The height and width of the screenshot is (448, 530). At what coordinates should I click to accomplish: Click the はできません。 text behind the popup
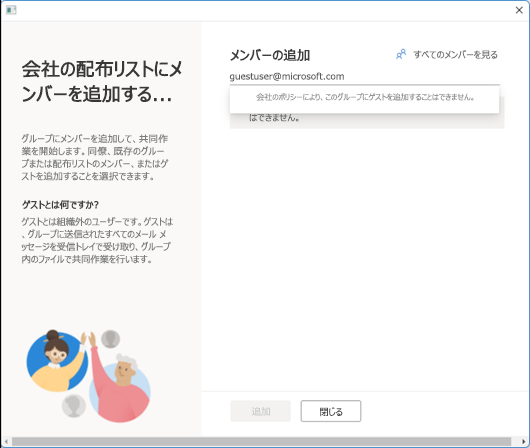click(274, 118)
